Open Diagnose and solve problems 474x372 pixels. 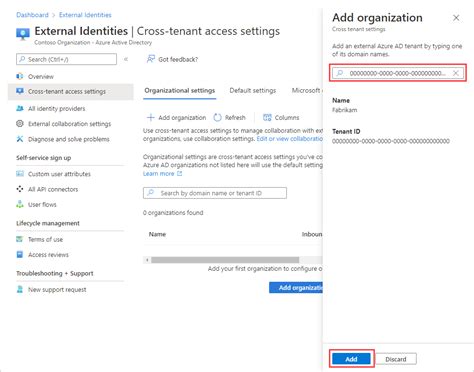[x=68, y=139]
